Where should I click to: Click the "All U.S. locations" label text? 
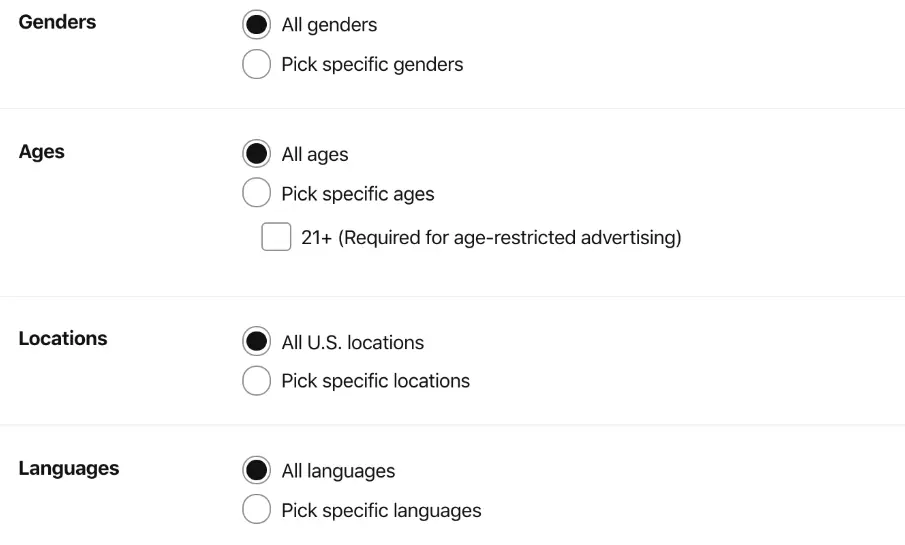353,343
